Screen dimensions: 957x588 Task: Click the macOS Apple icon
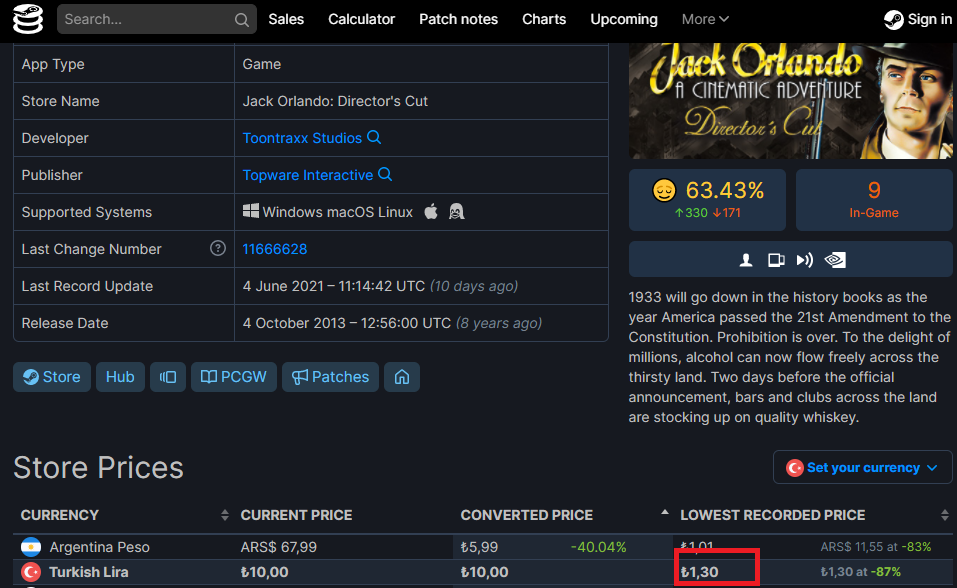pos(431,212)
